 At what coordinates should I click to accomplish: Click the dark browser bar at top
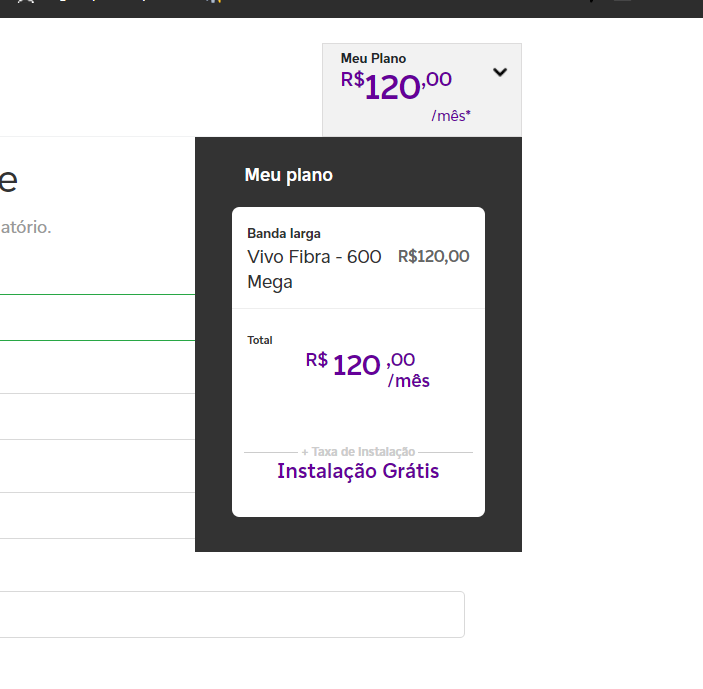[352, 9]
